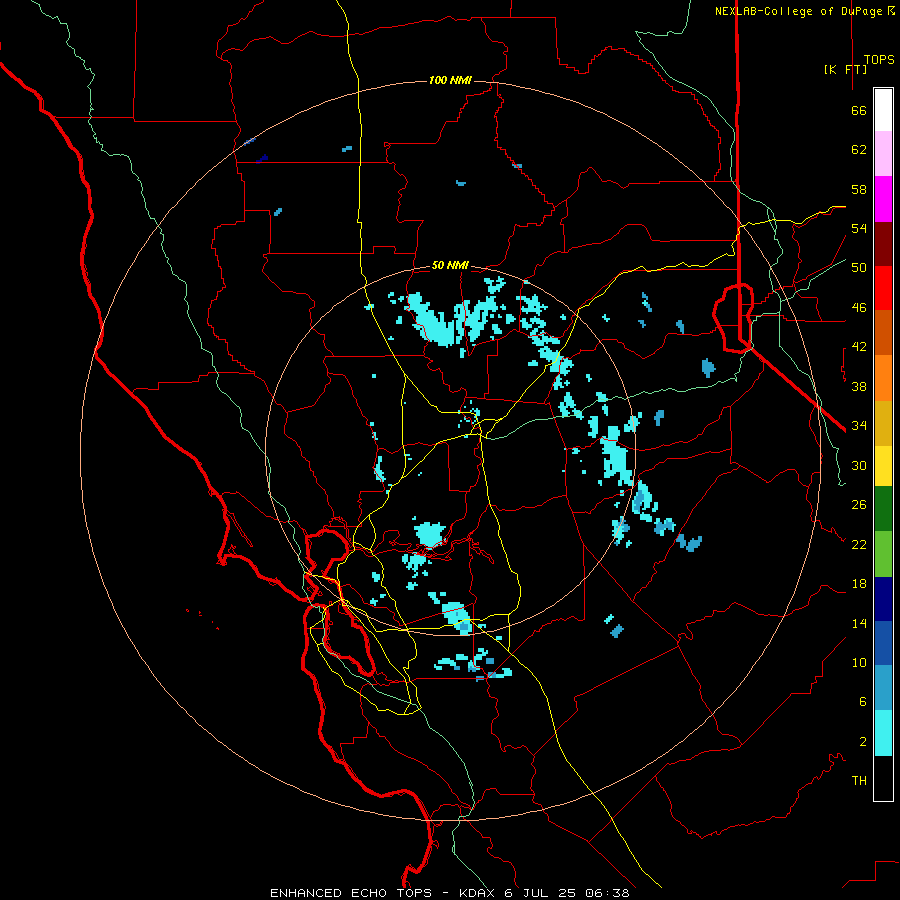900x900 pixels.
Task: Click the NEXLAB-College of DuPage header text
Action: tap(800, 11)
